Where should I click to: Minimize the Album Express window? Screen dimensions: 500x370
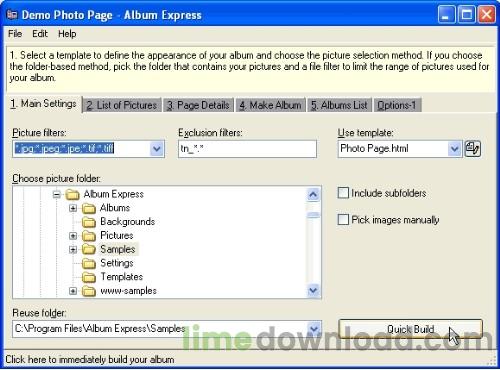[x=446, y=15]
